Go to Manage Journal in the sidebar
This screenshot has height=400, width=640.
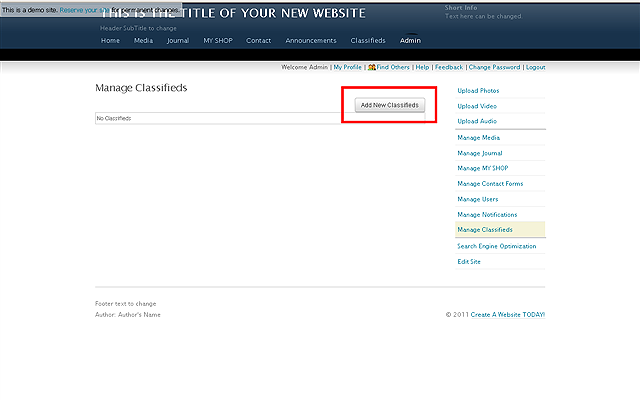click(479, 153)
